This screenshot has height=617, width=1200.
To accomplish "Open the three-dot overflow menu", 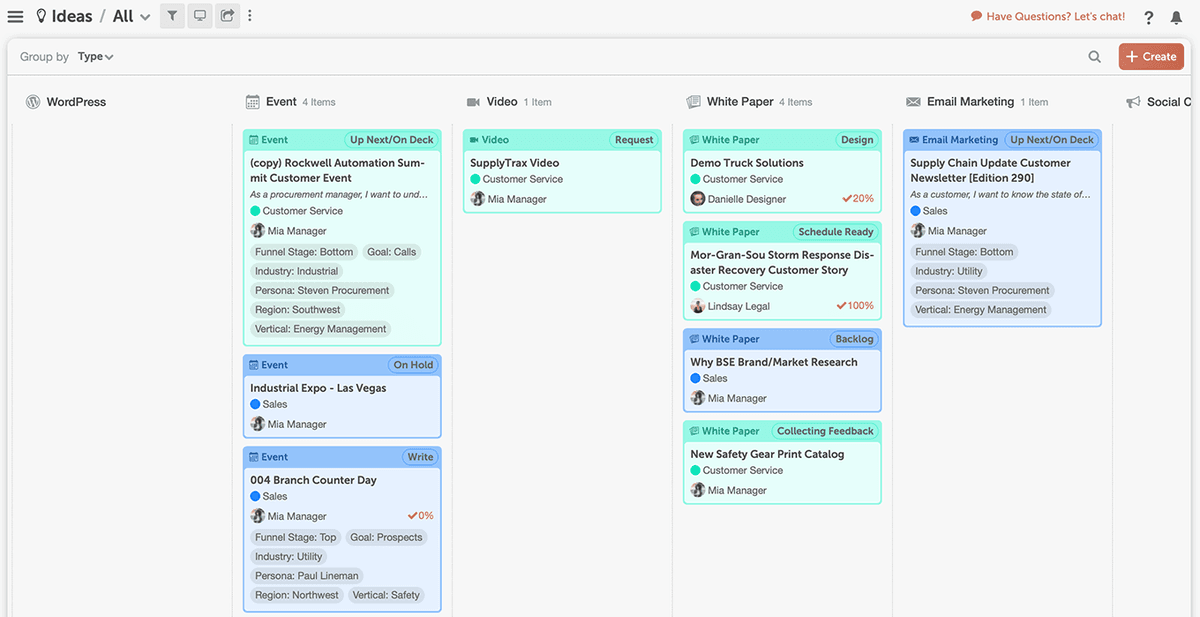I will coord(251,16).
